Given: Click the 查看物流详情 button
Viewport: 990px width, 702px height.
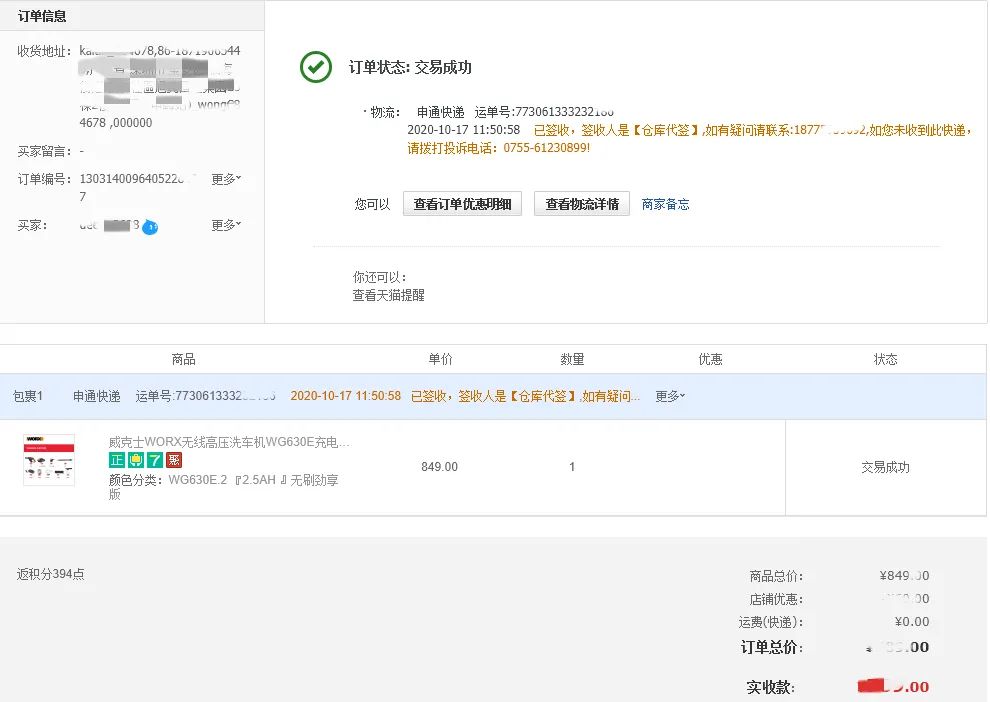Looking at the screenshot, I should [581, 203].
